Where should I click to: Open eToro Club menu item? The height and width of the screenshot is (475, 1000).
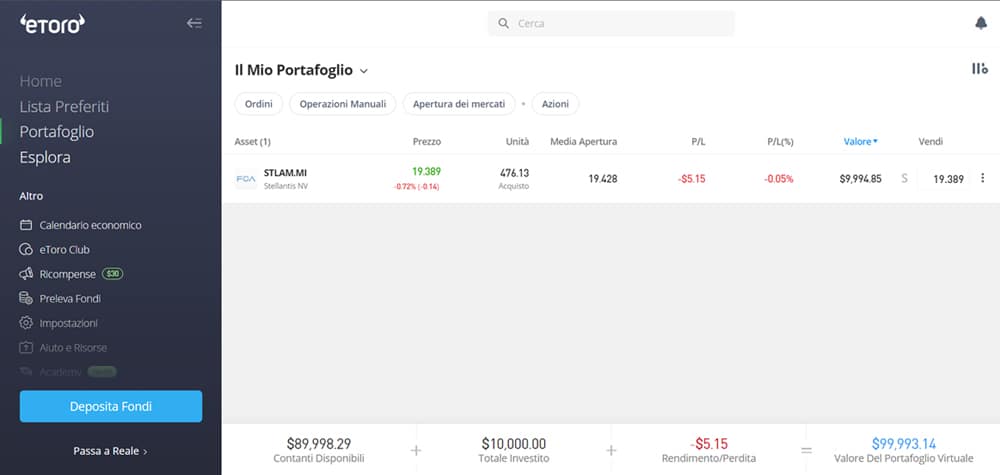[64, 250]
